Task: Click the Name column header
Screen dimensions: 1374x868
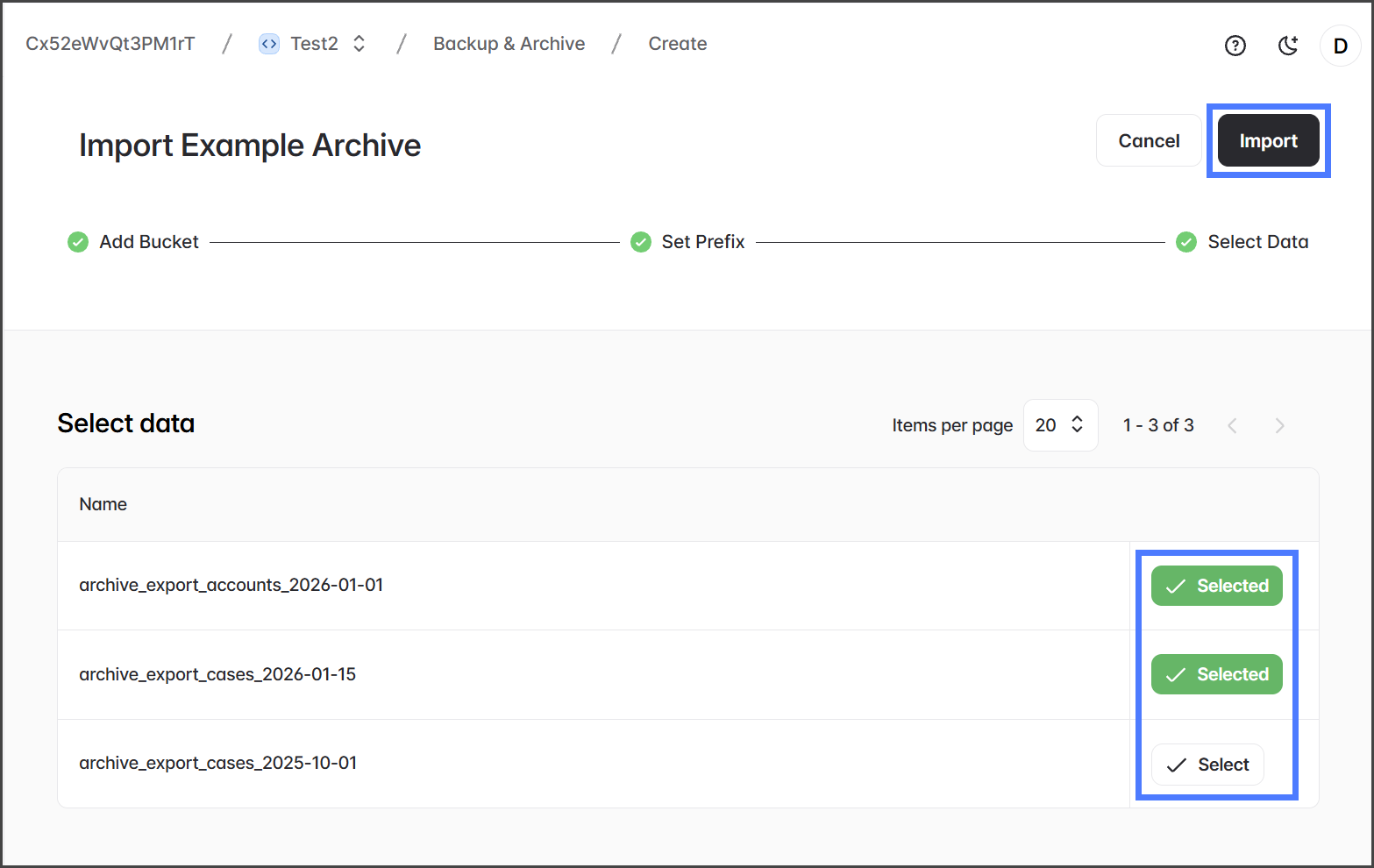Action: coord(103,504)
